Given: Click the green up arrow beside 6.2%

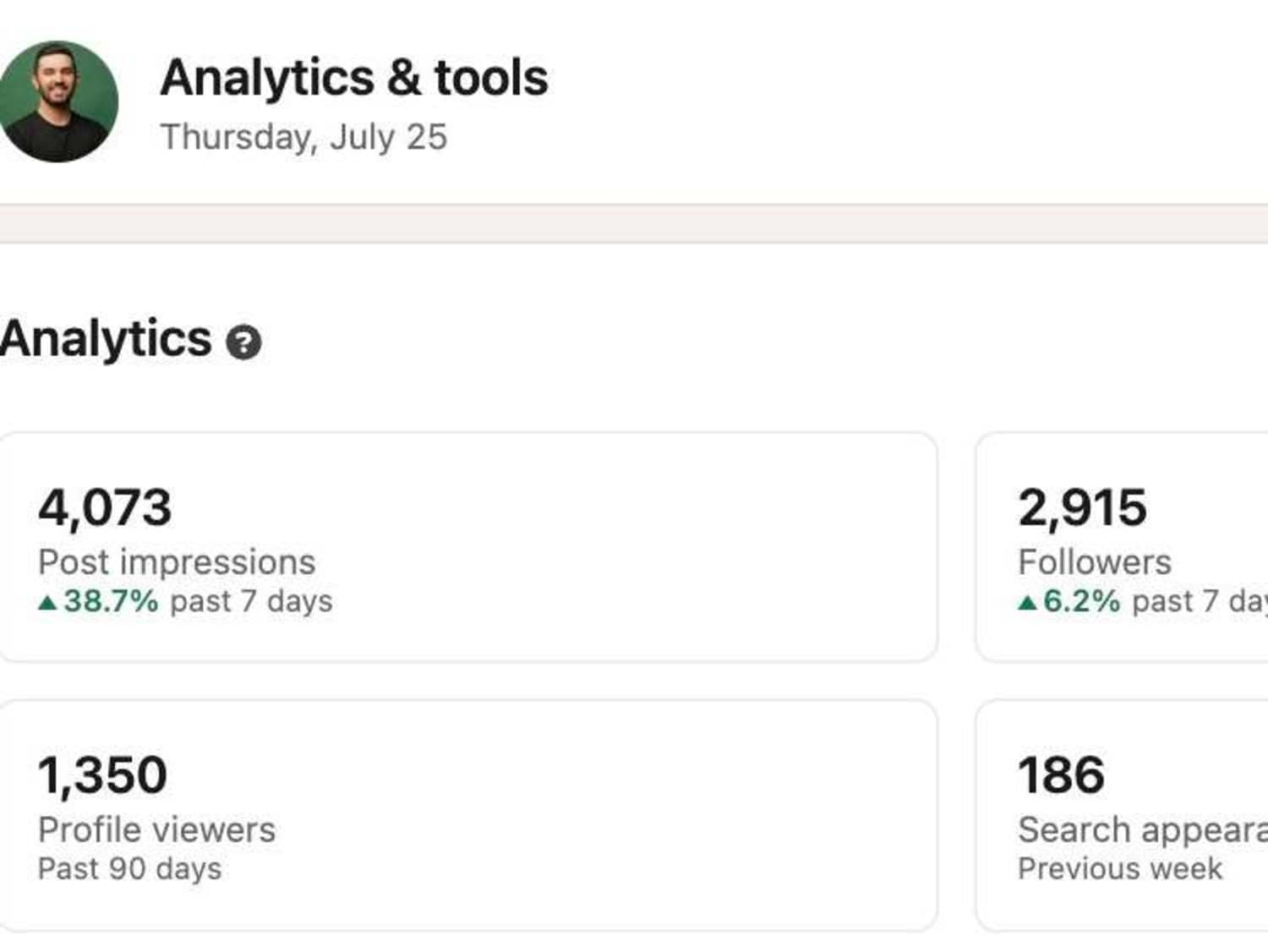Looking at the screenshot, I should pos(1026,603).
